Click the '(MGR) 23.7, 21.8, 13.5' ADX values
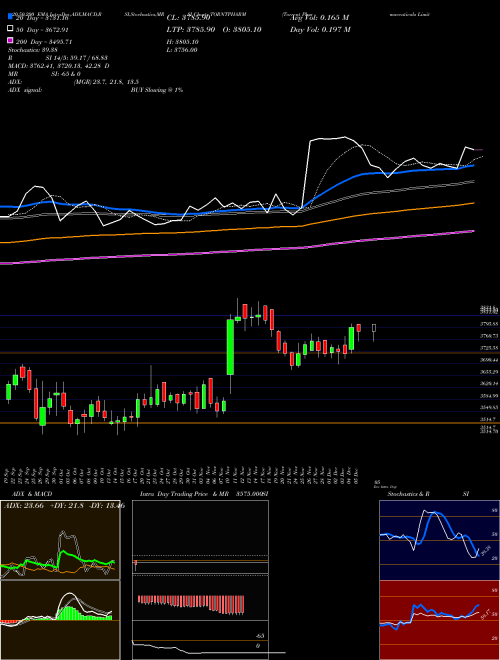 point(106,82)
